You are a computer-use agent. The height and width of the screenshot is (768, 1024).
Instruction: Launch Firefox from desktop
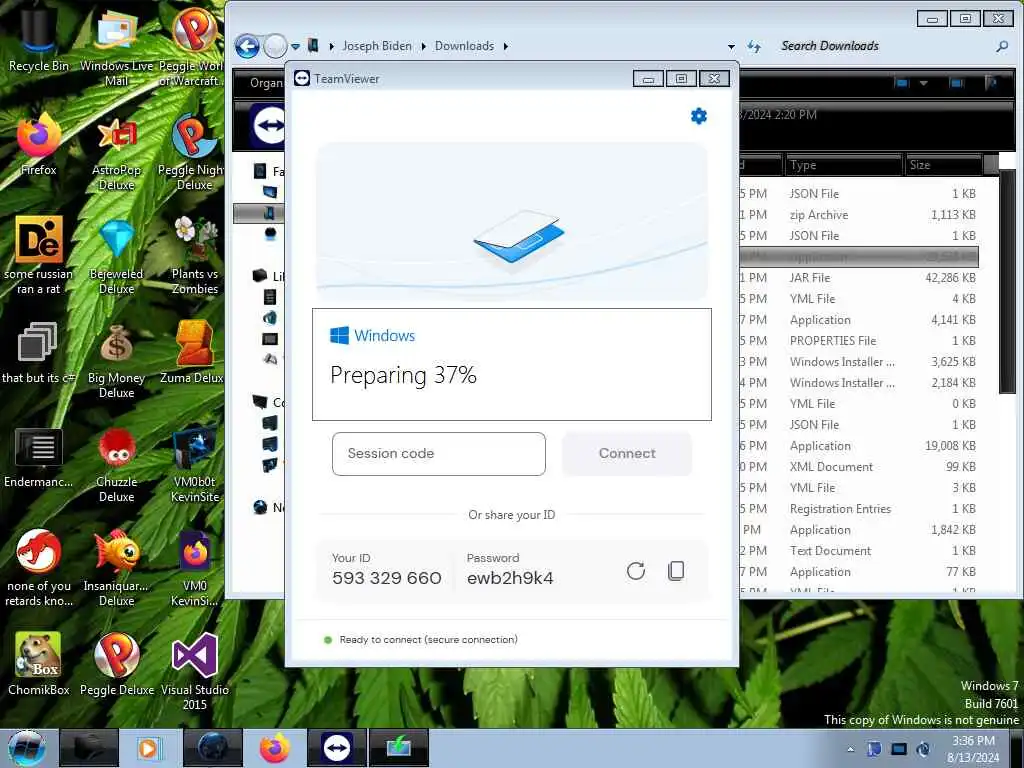click(x=39, y=145)
